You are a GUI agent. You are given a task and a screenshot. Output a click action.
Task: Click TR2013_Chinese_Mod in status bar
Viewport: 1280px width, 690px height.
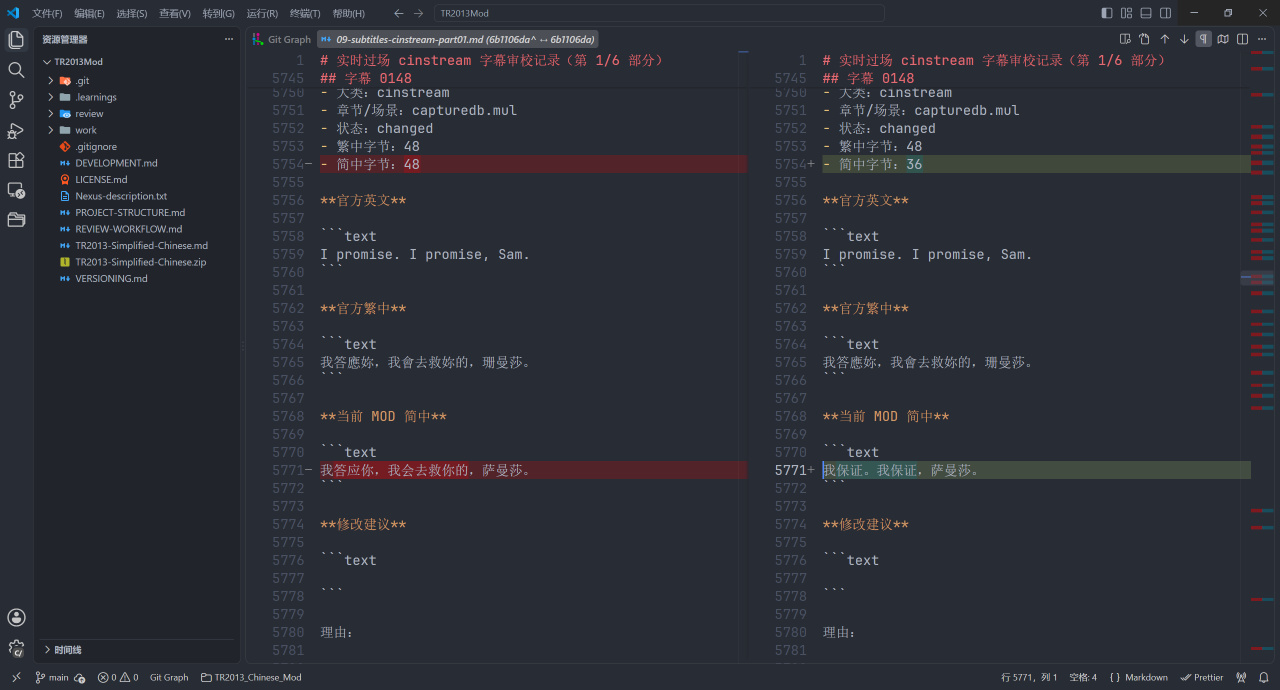pos(251,677)
